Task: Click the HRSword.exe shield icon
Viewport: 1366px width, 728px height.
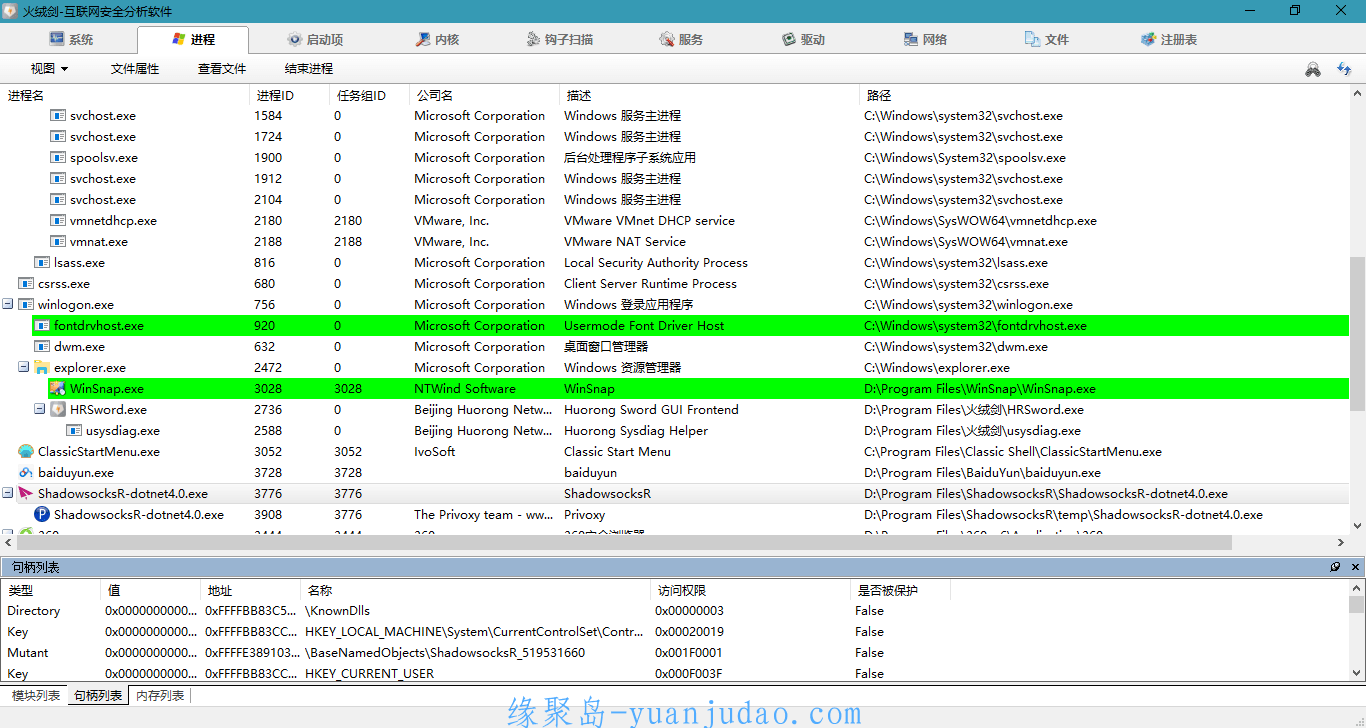Action: [58, 409]
